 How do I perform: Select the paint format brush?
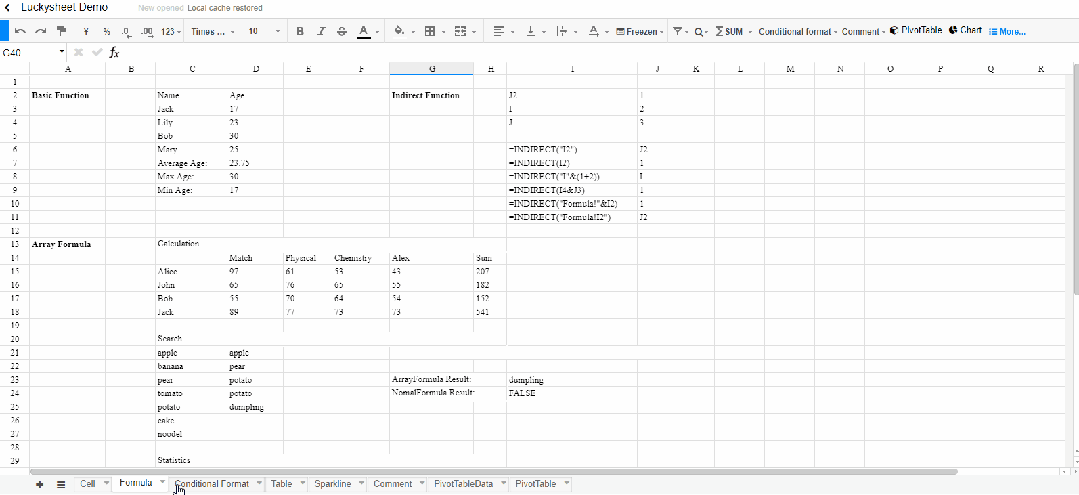pyautogui.click(x=62, y=32)
